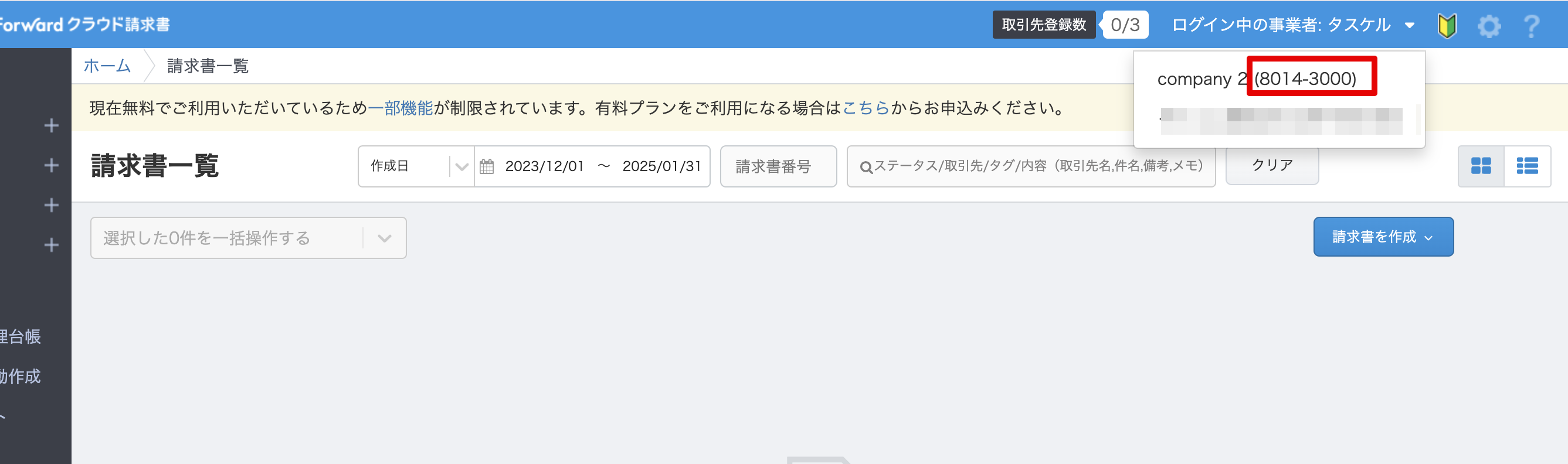Open the settings gear icon
1568x464 pixels.
point(1489,26)
